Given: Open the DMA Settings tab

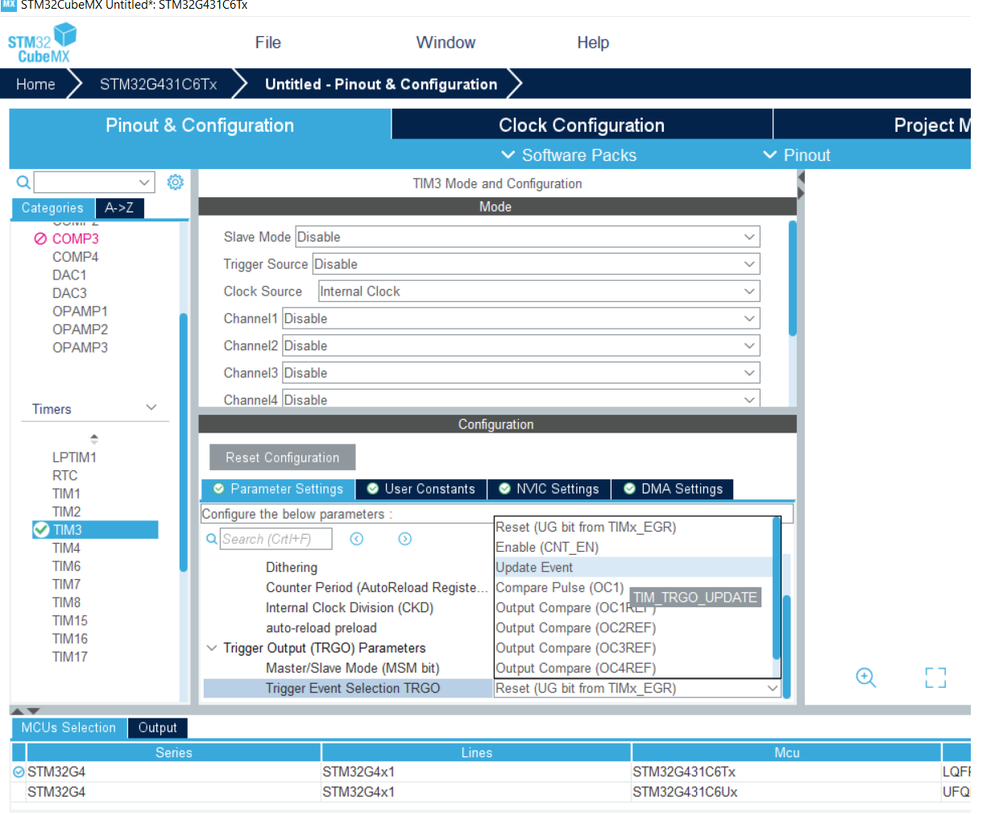Looking at the screenshot, I should pos(672,489).
